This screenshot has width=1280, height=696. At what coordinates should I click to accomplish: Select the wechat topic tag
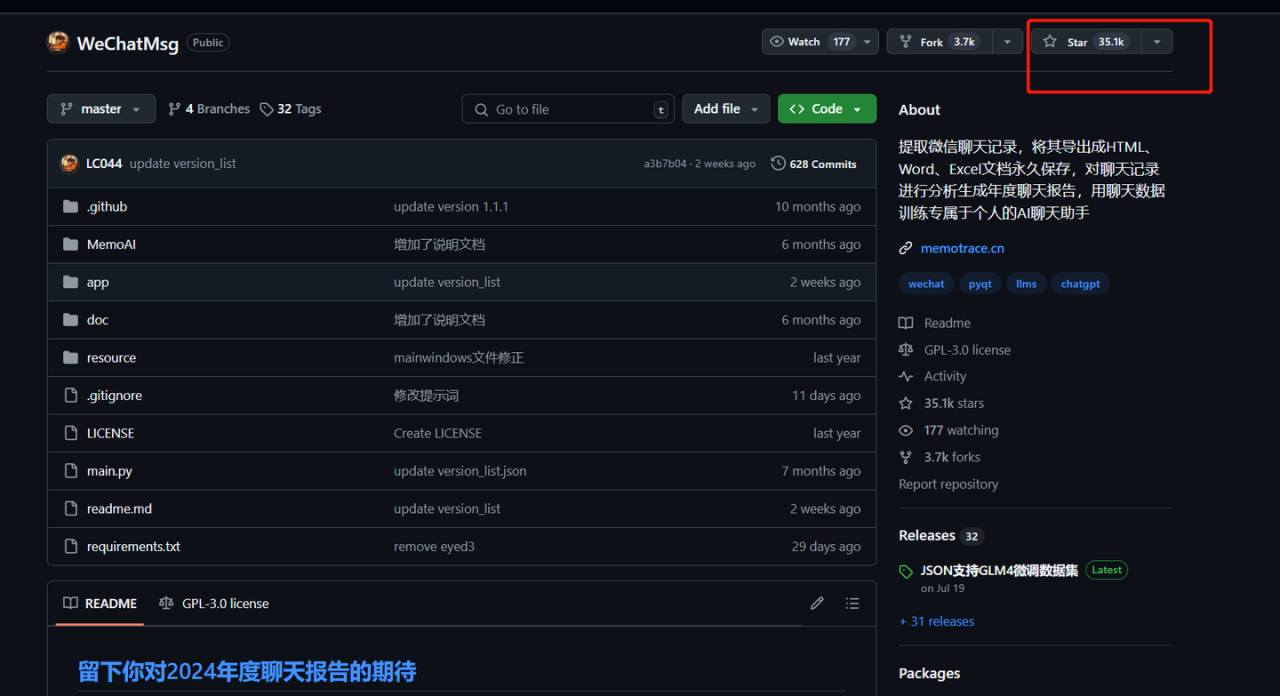(x=926, y=284)
